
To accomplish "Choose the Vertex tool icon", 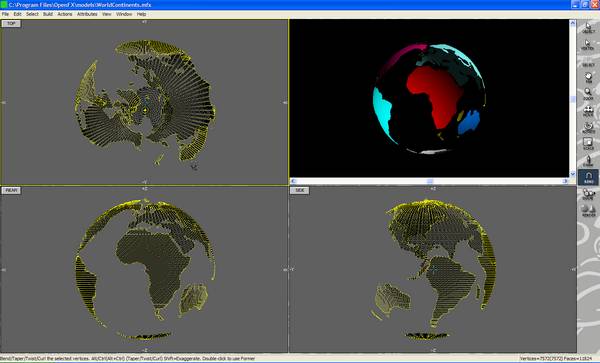I will [x=588, y=44].
